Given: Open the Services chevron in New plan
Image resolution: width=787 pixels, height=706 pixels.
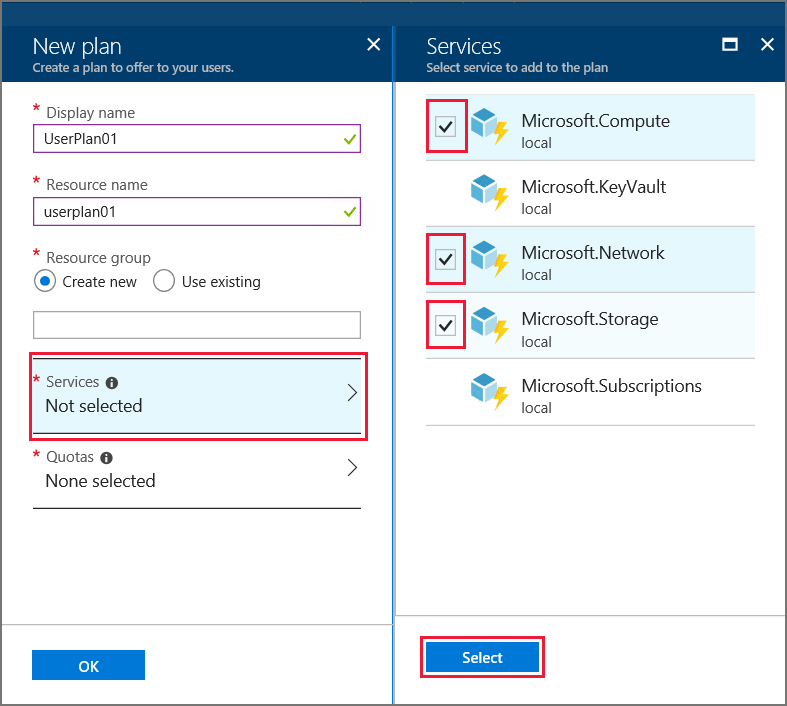Looking at the screenshot, I should pos(352,392).
